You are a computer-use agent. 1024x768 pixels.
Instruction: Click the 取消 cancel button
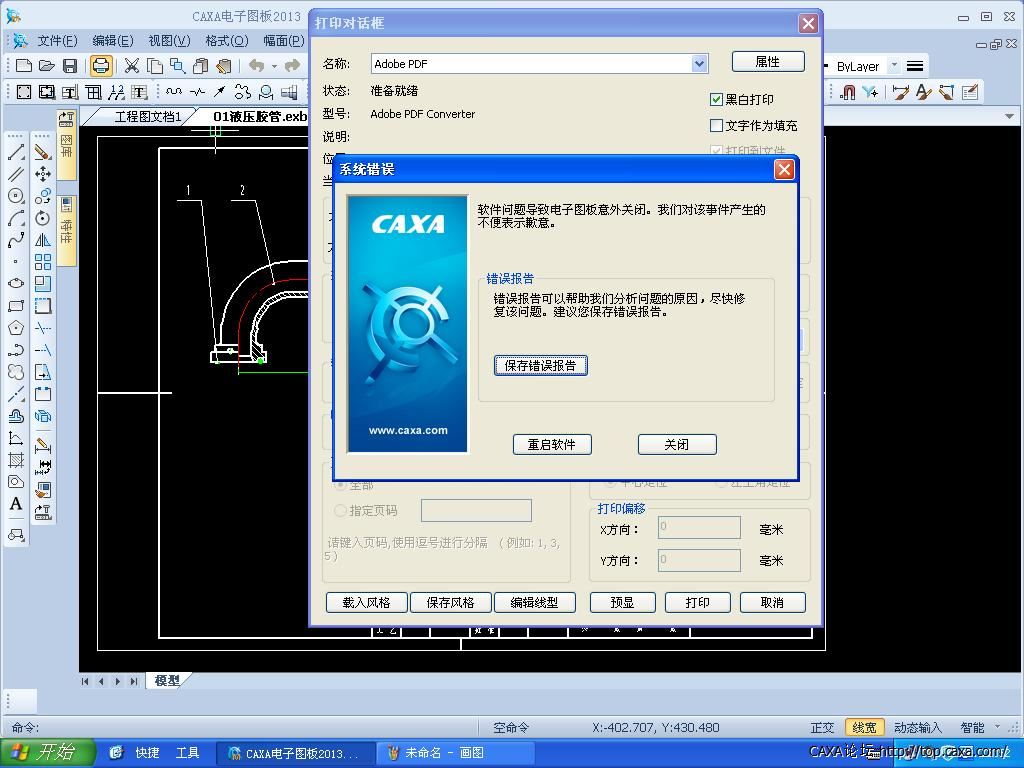point(773,602)
